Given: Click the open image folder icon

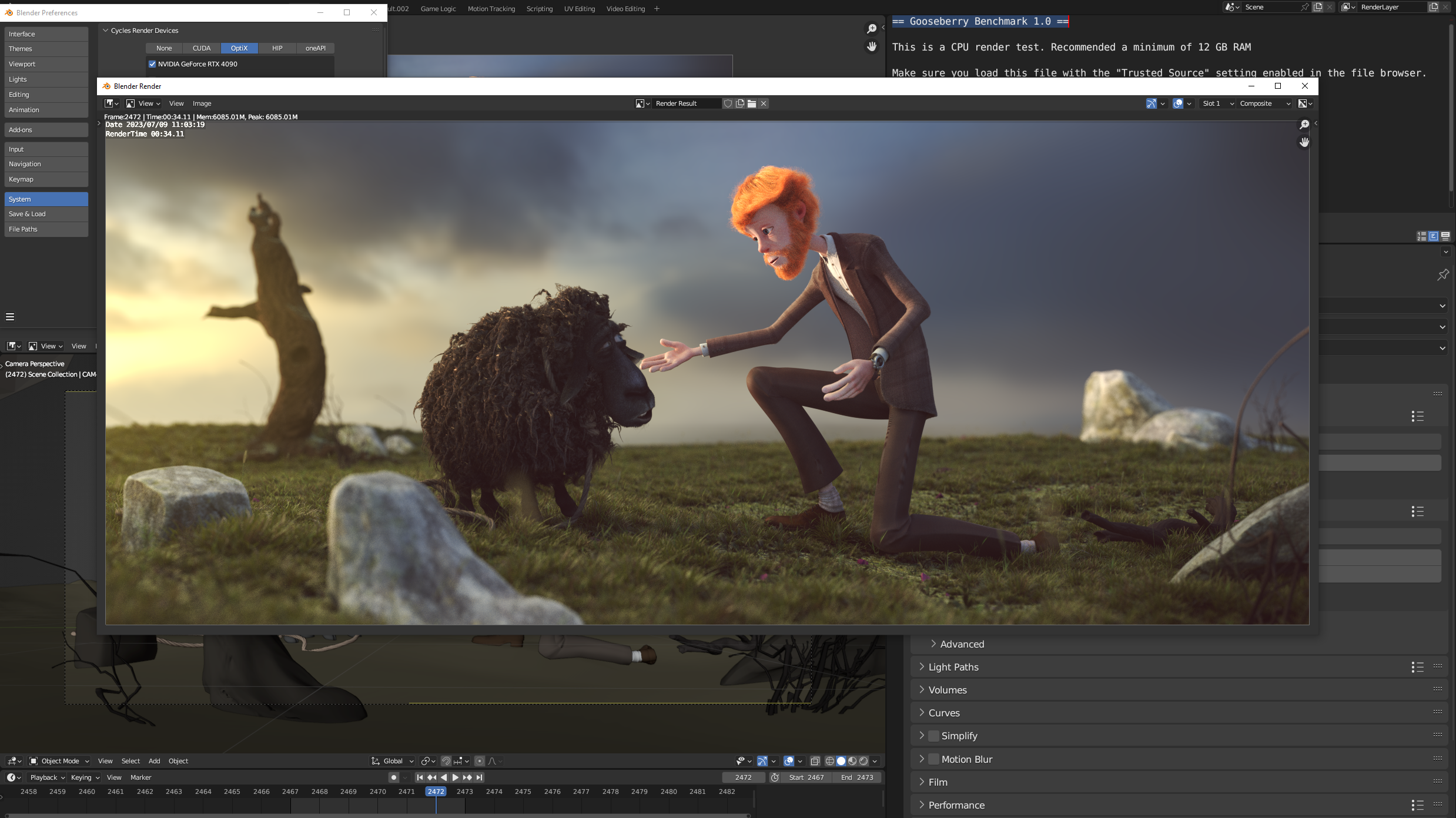Looking at the screenshot, I should pos(752,103).
